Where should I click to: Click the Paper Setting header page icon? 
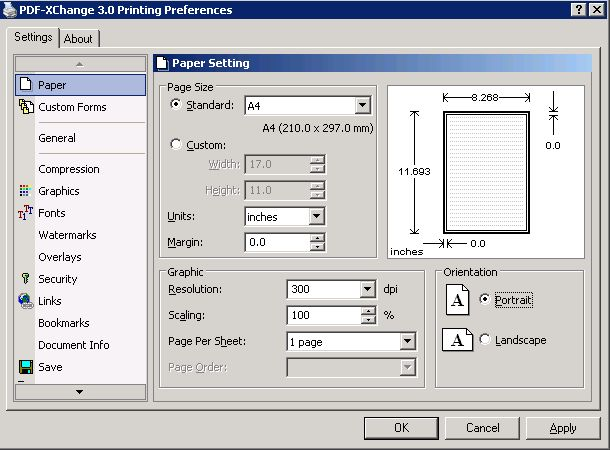coord(162,63)
